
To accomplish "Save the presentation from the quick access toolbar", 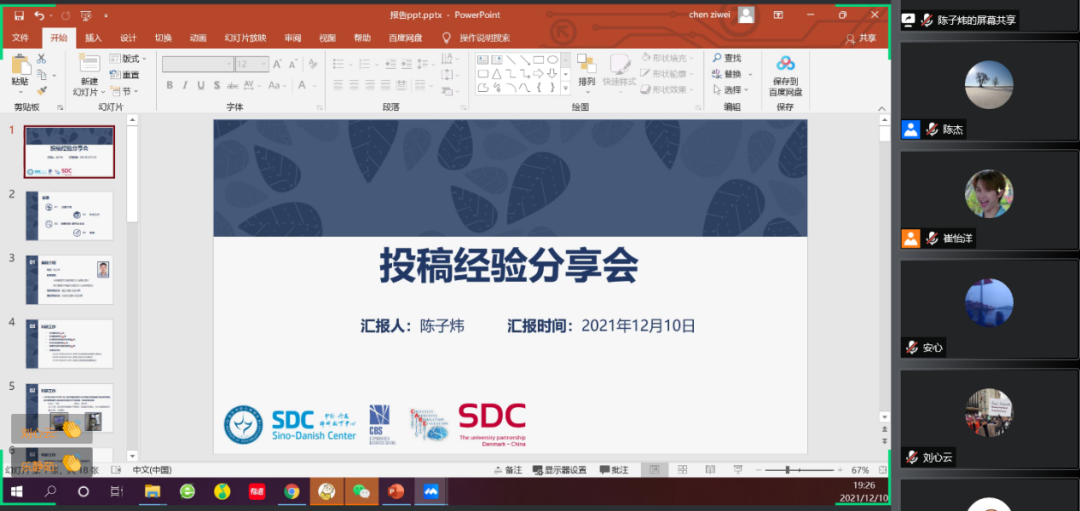I will [x=19, y=15].
